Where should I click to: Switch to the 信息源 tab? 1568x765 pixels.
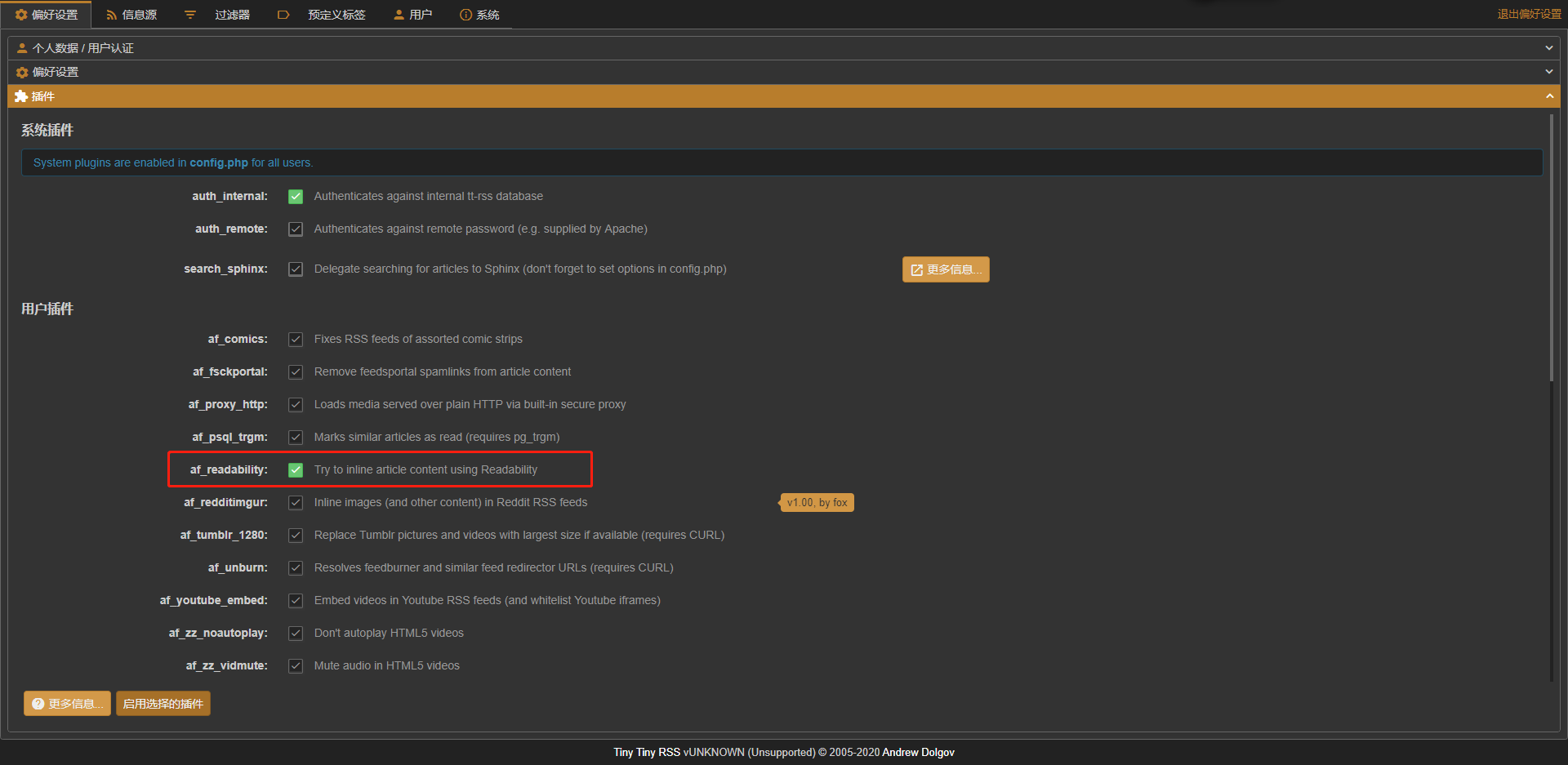pyautogui.click(x=131, y=15)
